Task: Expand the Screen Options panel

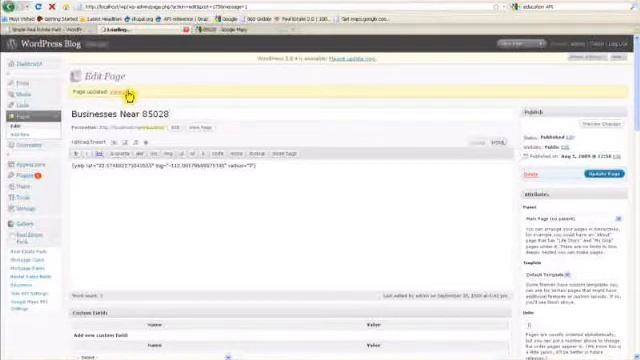Action: point(587,57)
